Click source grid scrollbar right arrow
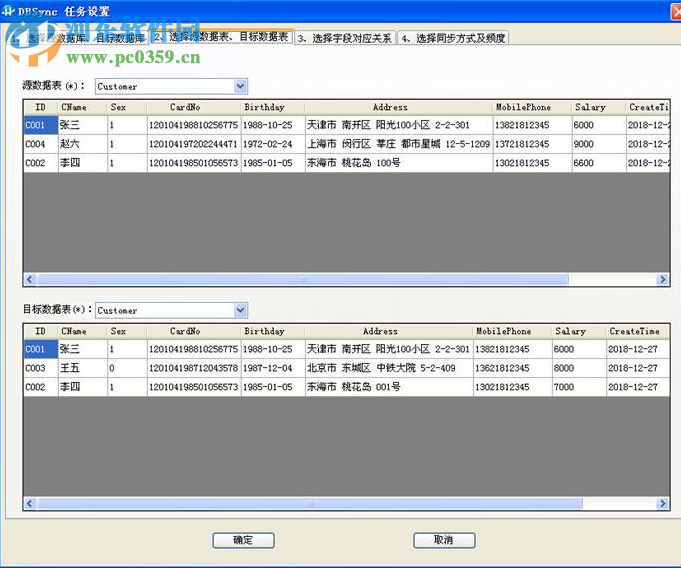 [x=663, y=279]
